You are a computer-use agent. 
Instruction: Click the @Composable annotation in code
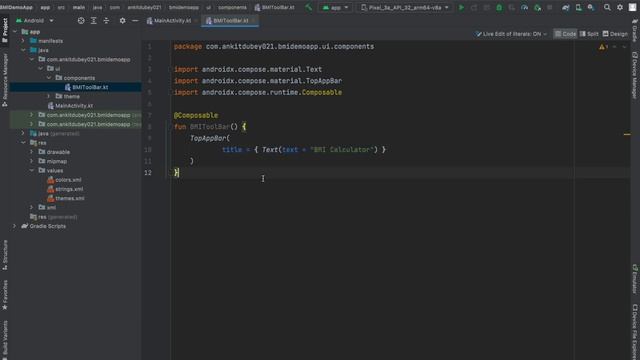tap(196, 116)
